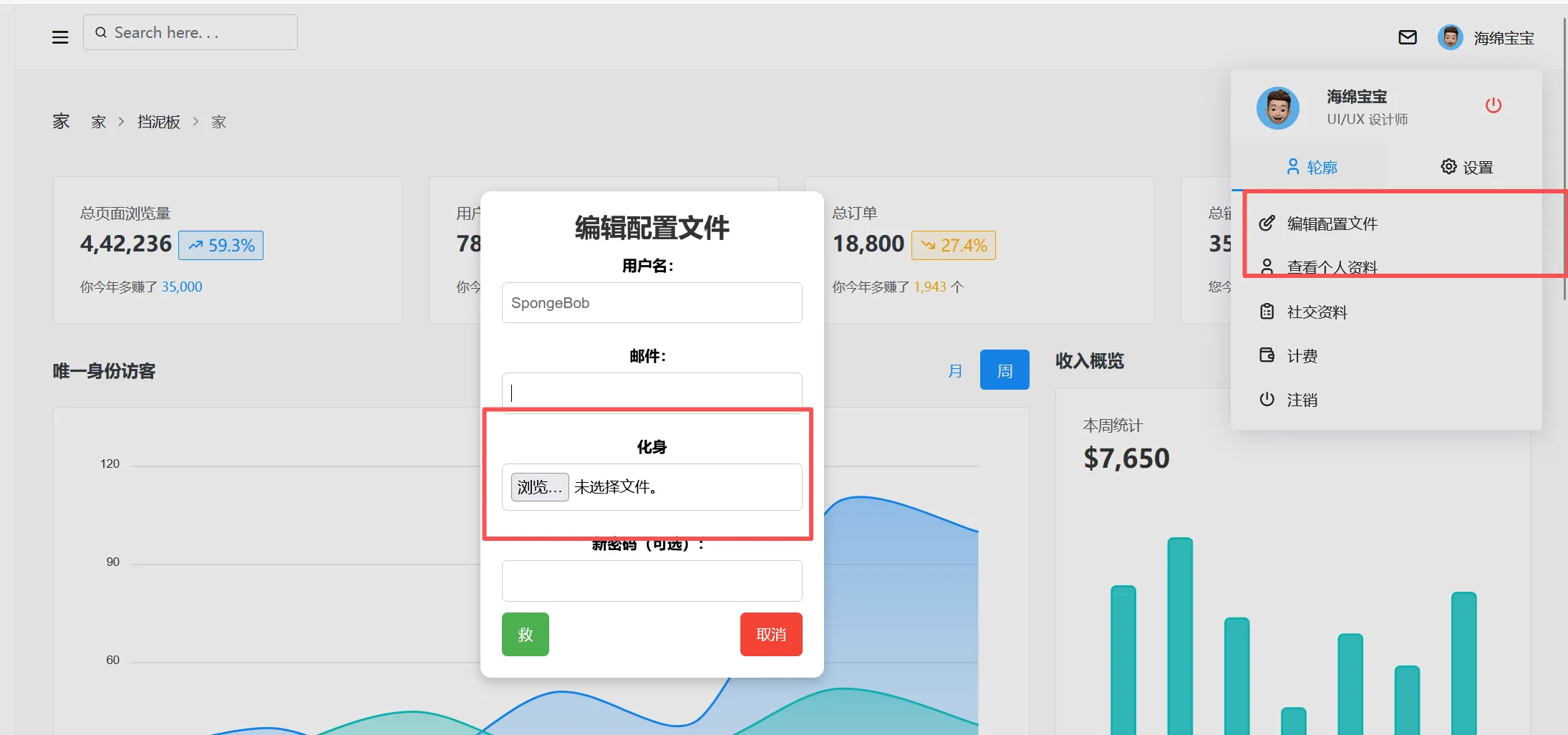
Task: Focus the 用户名 SpongeBob input field
Action: coord(652,303)
